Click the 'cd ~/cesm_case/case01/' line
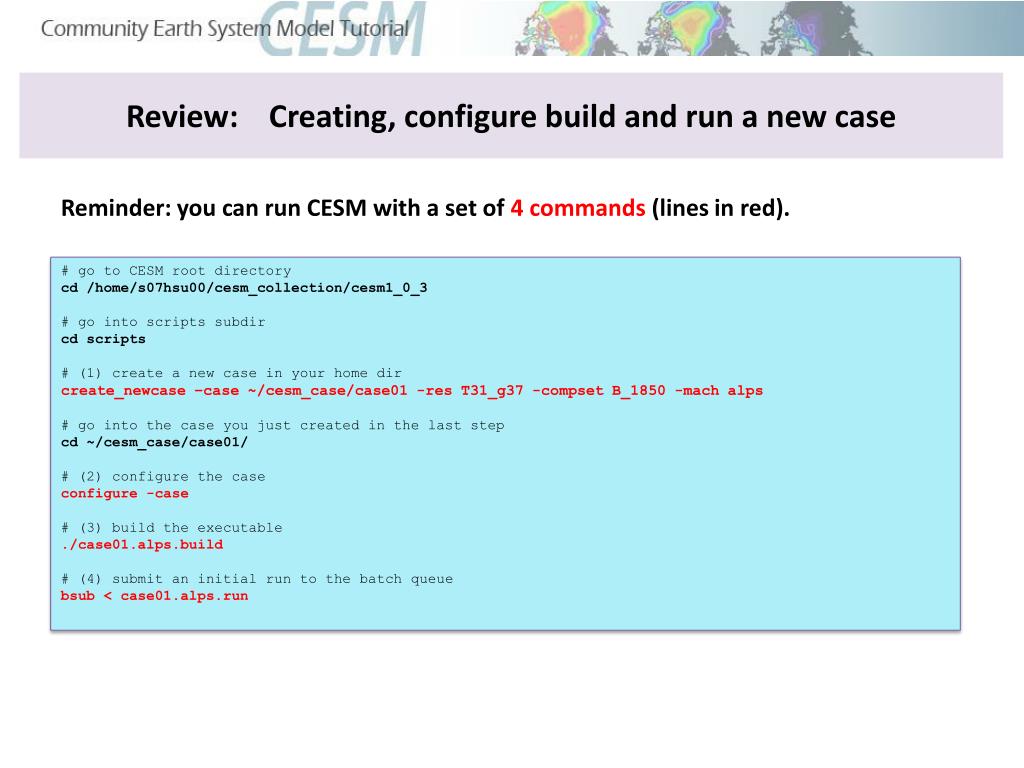The image size is (1024, 768). pos(154,442)
